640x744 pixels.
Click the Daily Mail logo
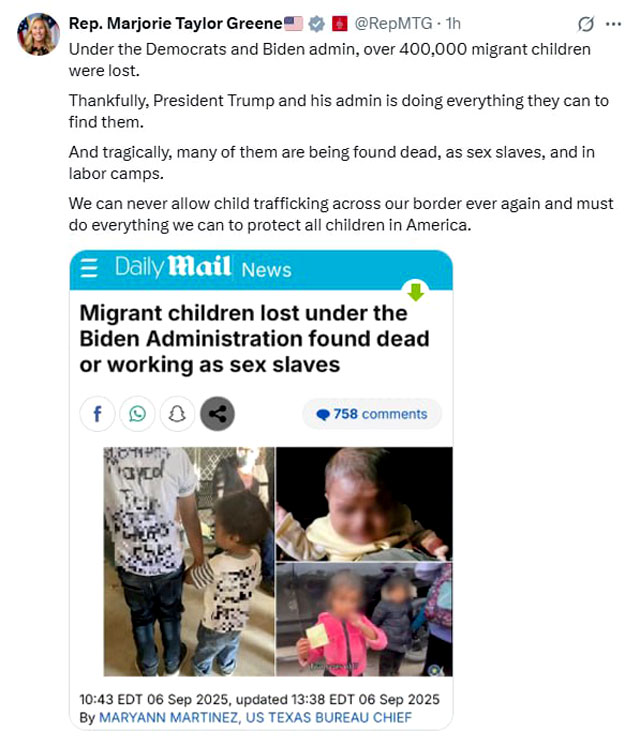coord(173,266)
